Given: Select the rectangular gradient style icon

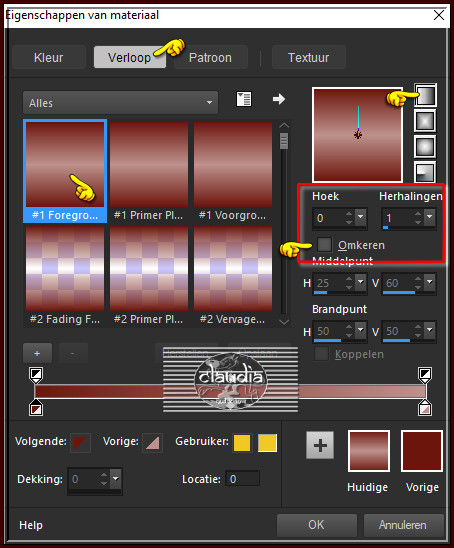Looking at the screenshot, I should click(x=425, y=121).
